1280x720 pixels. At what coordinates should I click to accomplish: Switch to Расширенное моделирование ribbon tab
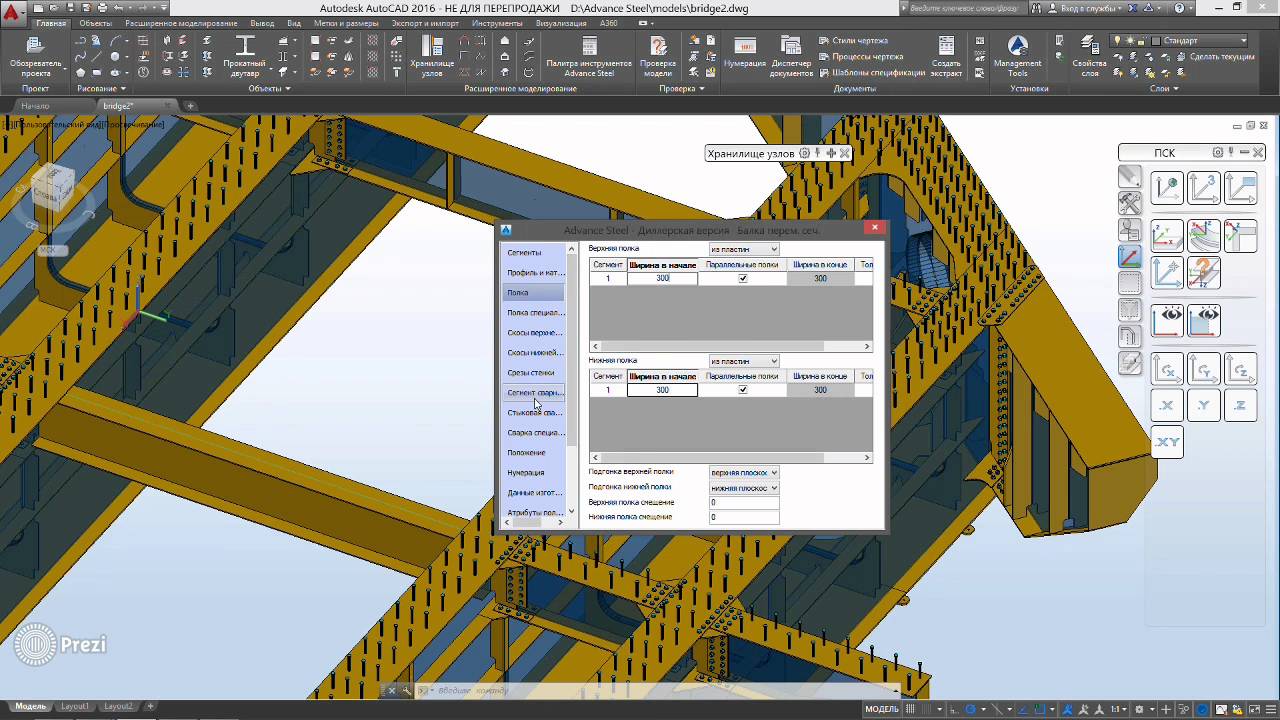pyautogui.click(x=181, y=23)
